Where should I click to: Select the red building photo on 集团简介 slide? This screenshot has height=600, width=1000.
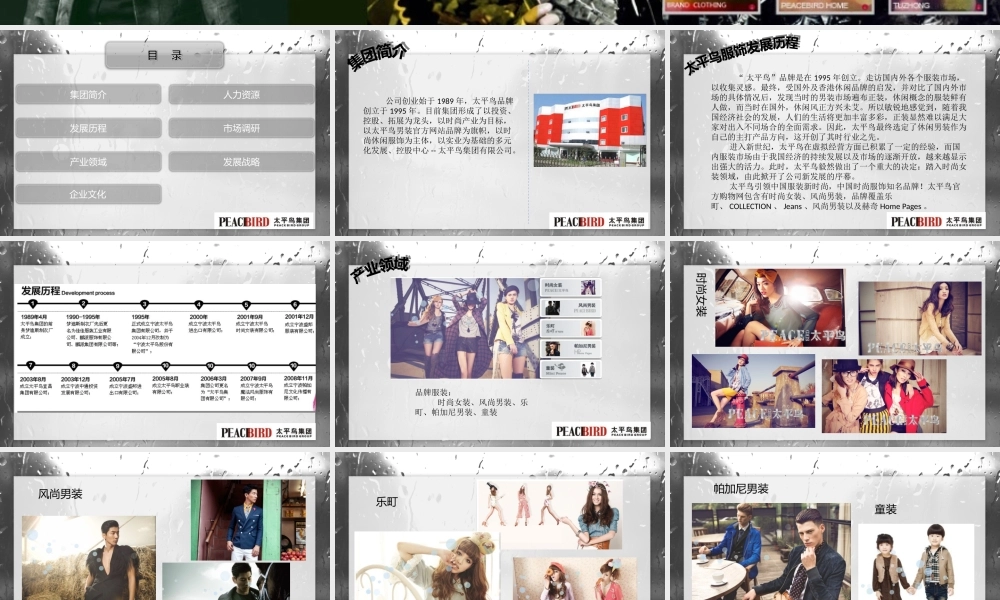(x=590, y=130)
